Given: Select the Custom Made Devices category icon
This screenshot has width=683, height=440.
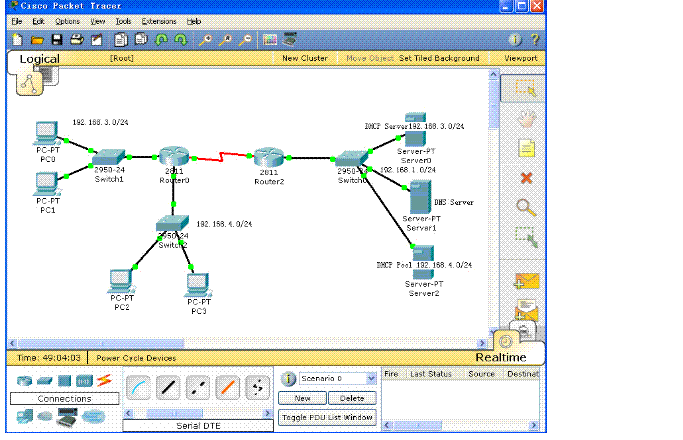Looking at the screenshot, I should click(67, 417).
